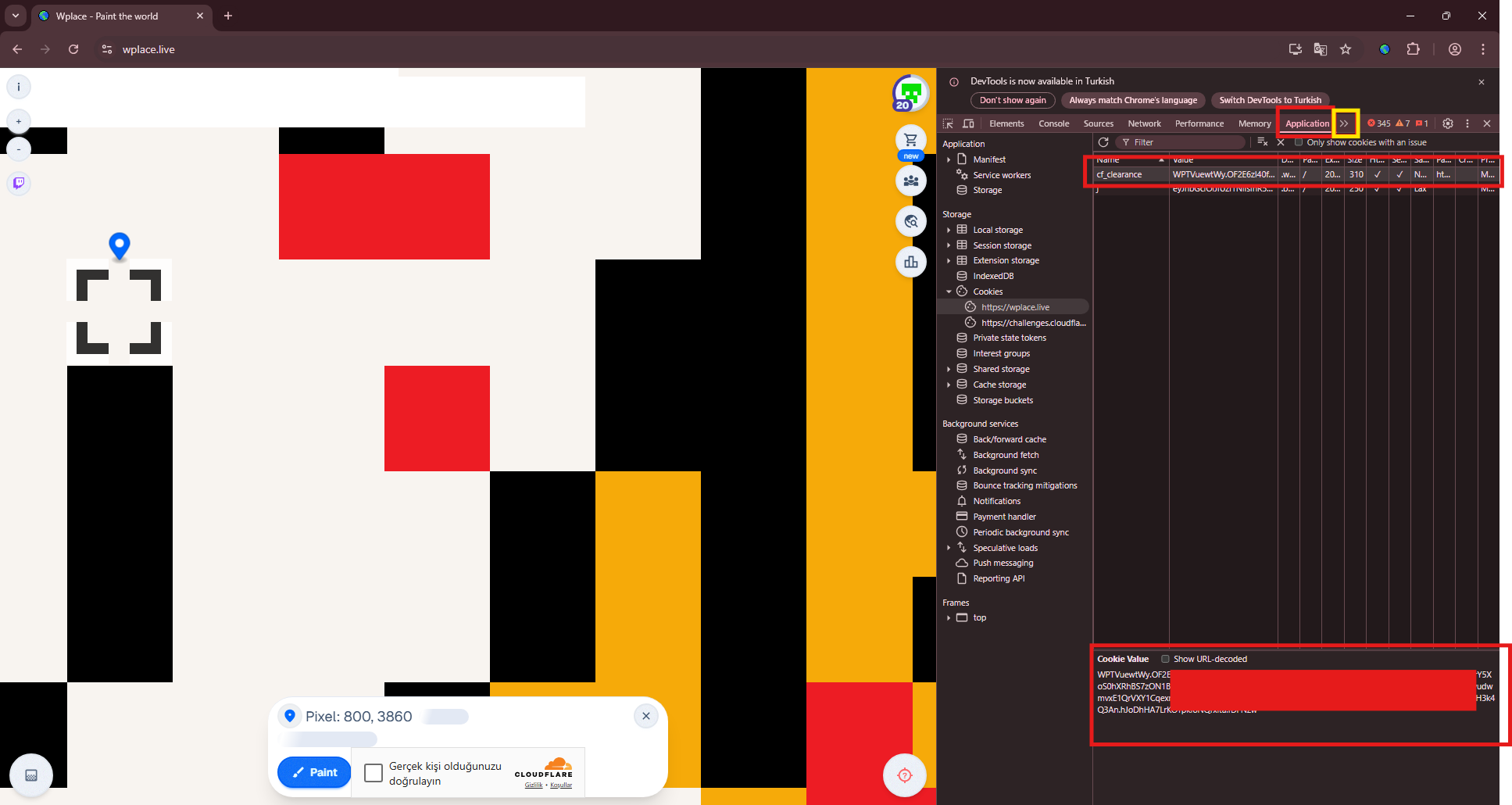Screen dimensions: 1512x805
Task: Click the 345 errors counter
Action: pyautogui.click(x=1379, y=123)
